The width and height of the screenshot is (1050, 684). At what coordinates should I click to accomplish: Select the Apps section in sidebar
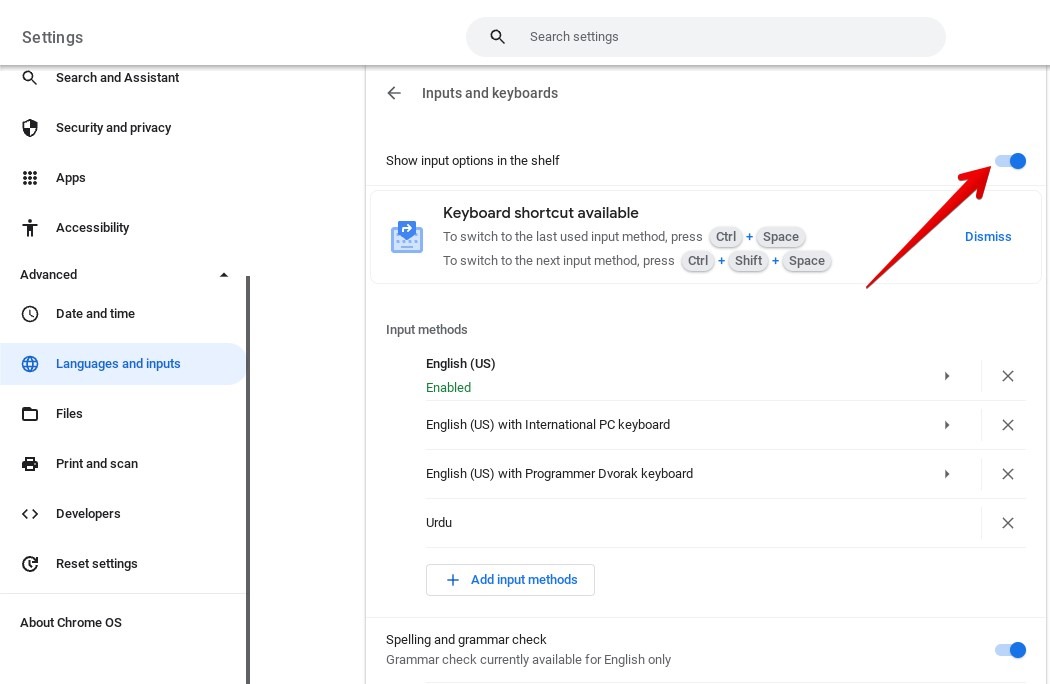70,177
